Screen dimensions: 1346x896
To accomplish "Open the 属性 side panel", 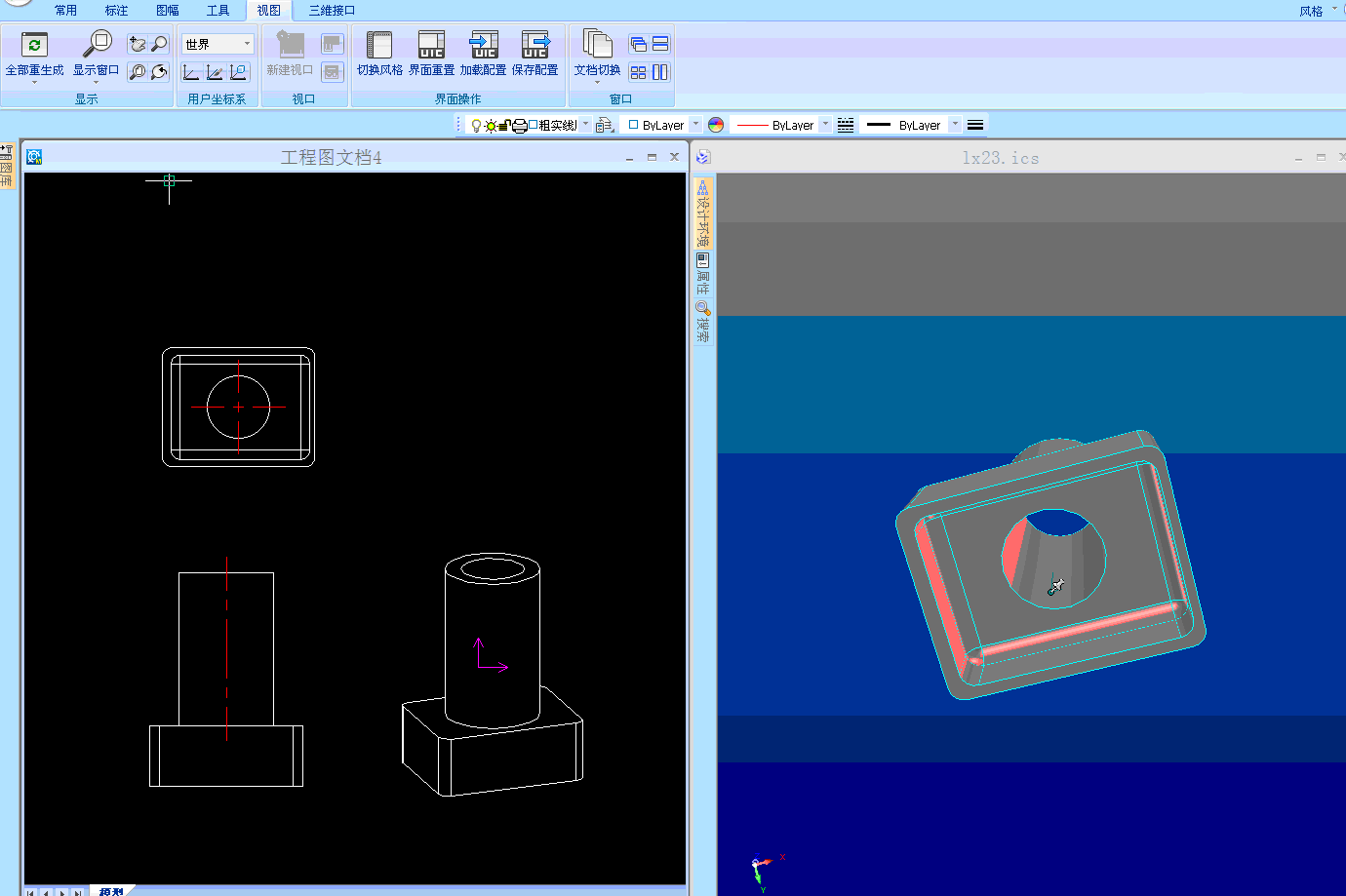I will click(x=702, y=275).
